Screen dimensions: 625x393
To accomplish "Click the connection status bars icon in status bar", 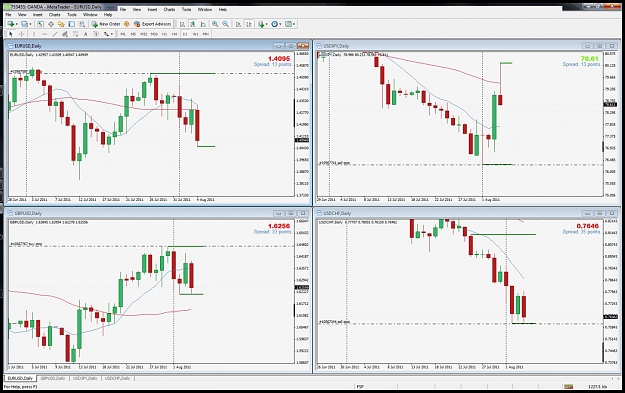I will (568, 386).
